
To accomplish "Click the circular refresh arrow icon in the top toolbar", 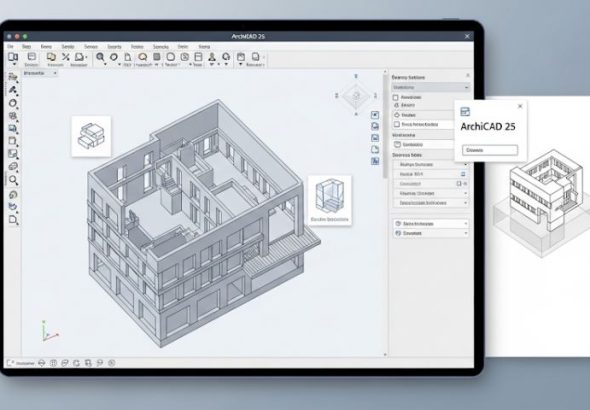I will click(x=226, y=57).
